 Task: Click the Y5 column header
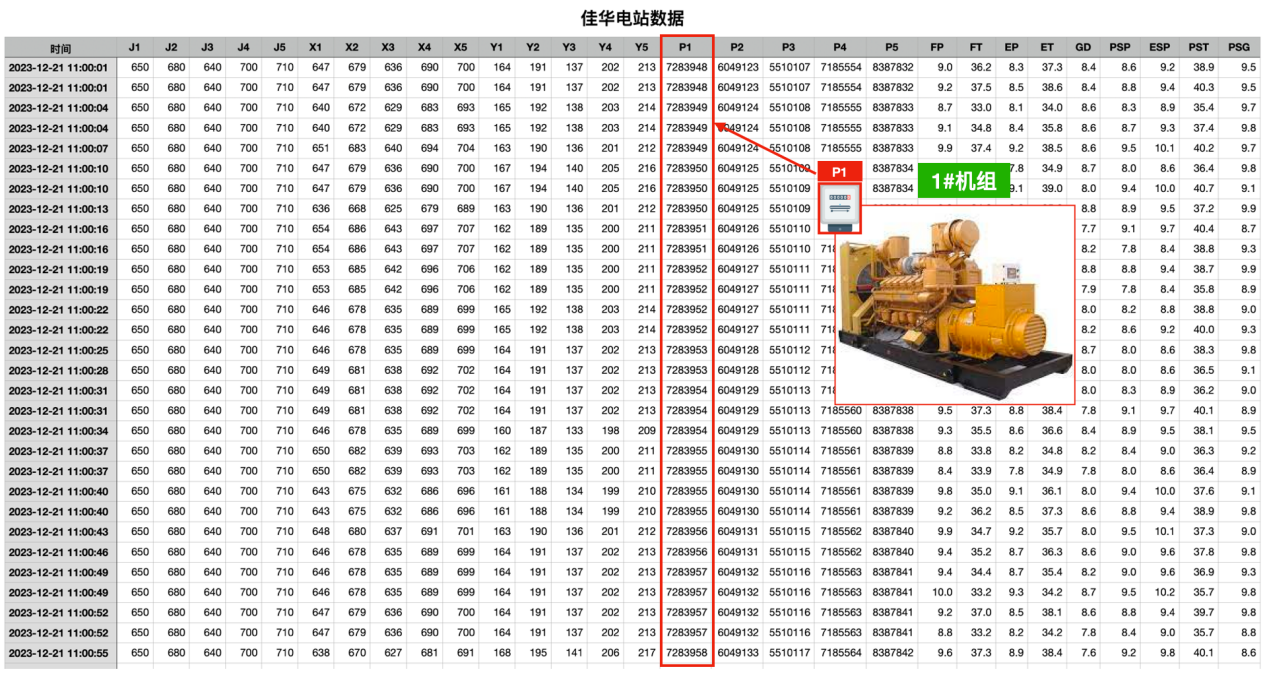(x=640, y=47)
